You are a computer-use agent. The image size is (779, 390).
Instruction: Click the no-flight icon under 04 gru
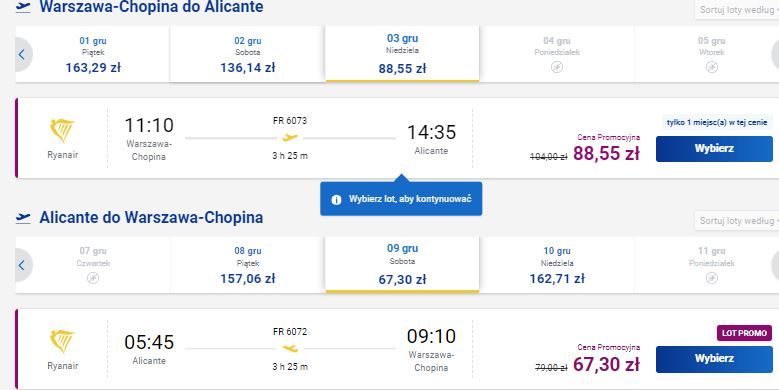pyautogui.click(x=557, y=67)
